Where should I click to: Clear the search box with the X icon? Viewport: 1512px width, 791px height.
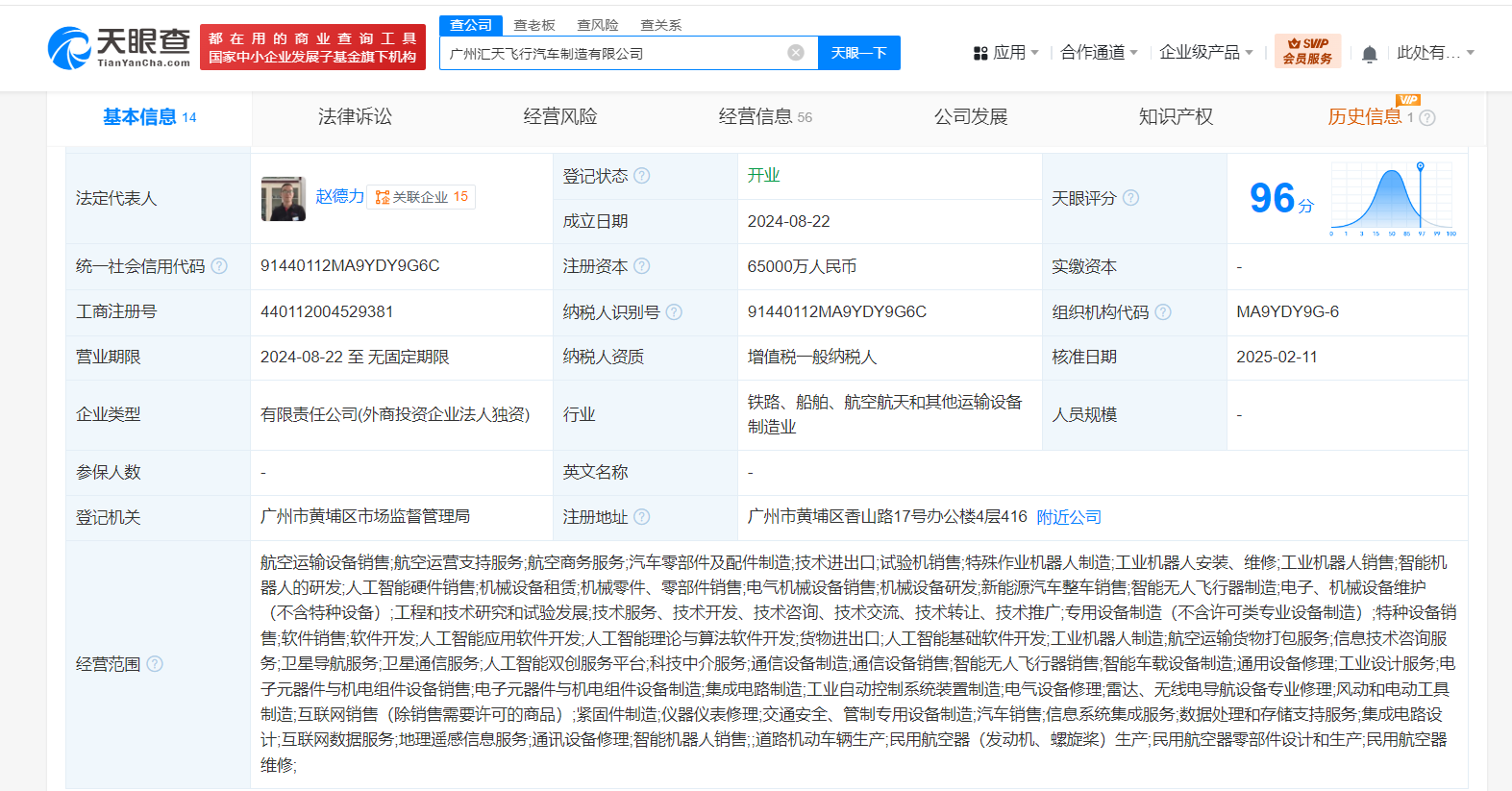pyautogui.click(x=796, y=53)
